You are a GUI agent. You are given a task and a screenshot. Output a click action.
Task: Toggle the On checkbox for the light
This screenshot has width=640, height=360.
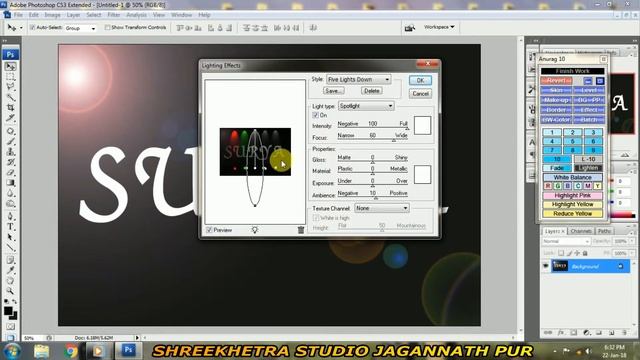tap(315, 116)
